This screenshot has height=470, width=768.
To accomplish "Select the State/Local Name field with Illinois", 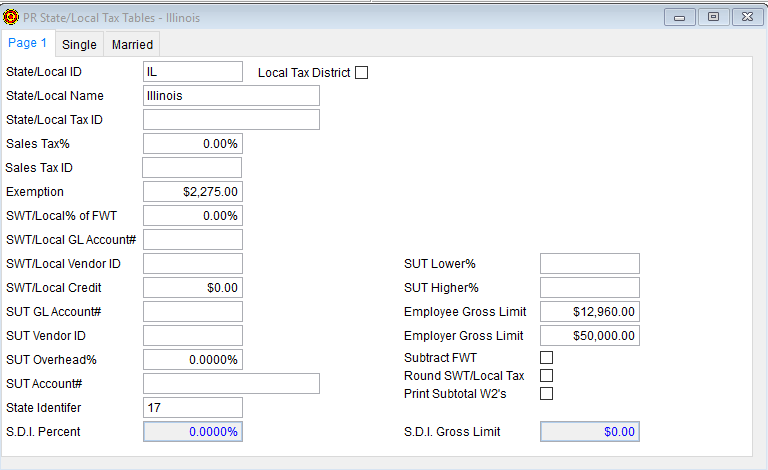I will [x=232, y=95].
